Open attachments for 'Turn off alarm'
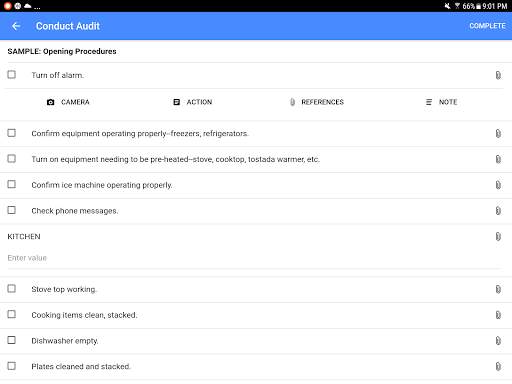Screen dimensions: 512x384 tap(498, 75)
